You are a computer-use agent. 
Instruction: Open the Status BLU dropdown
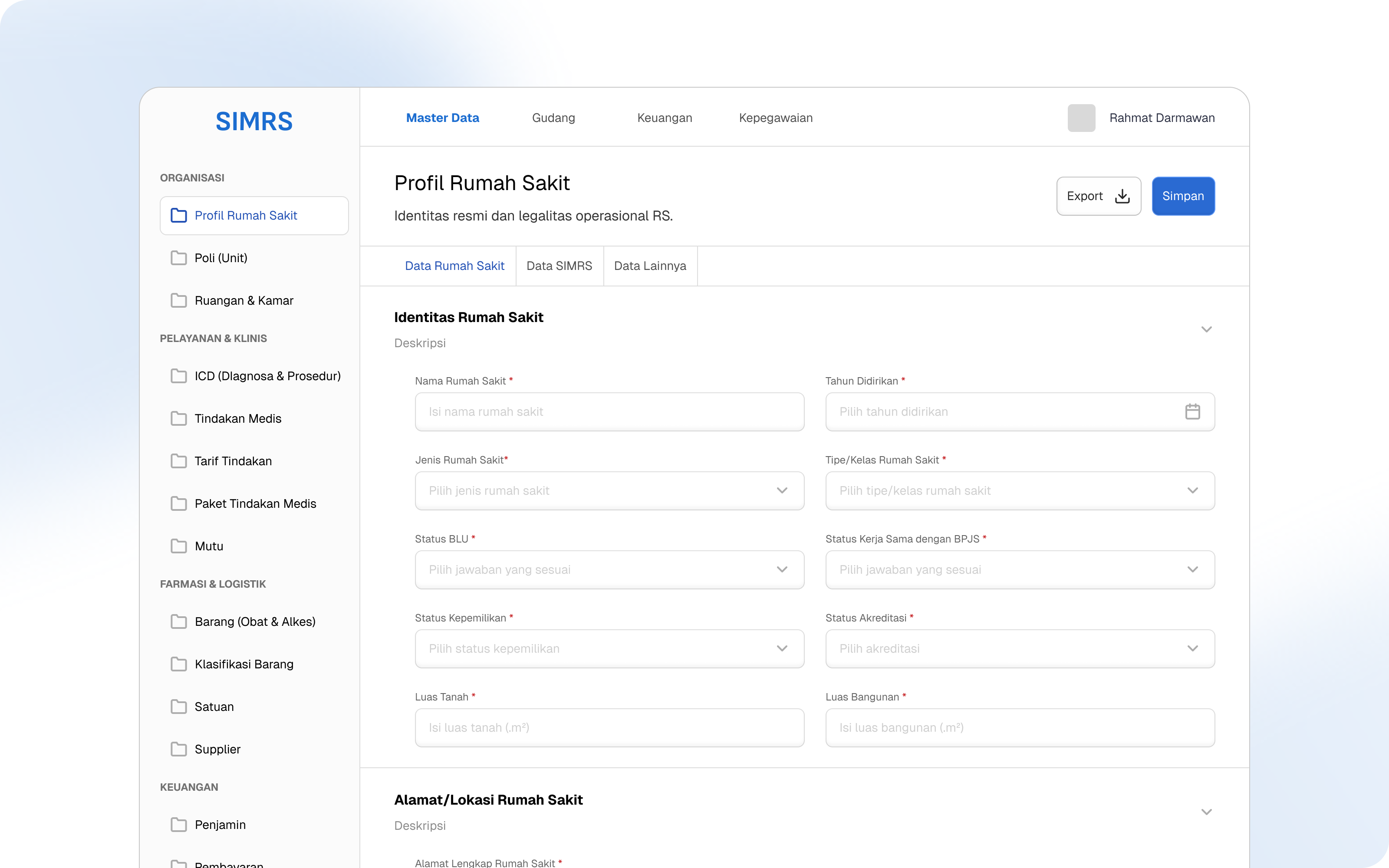point(609,569)
